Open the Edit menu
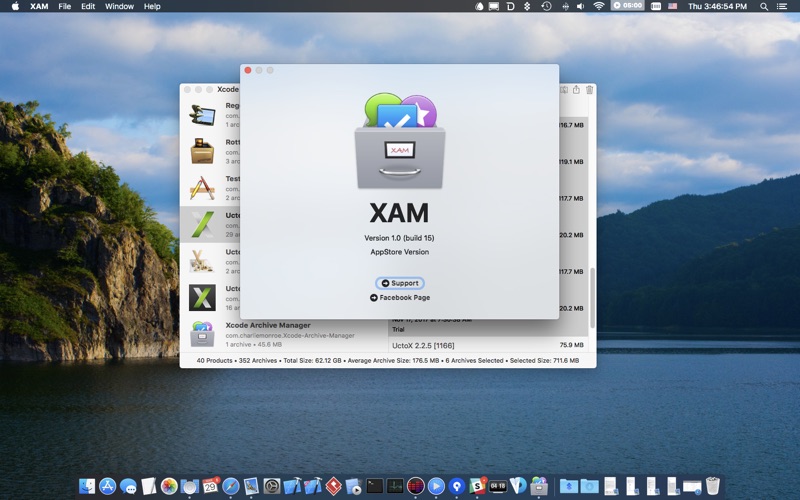 pos(88,6)
